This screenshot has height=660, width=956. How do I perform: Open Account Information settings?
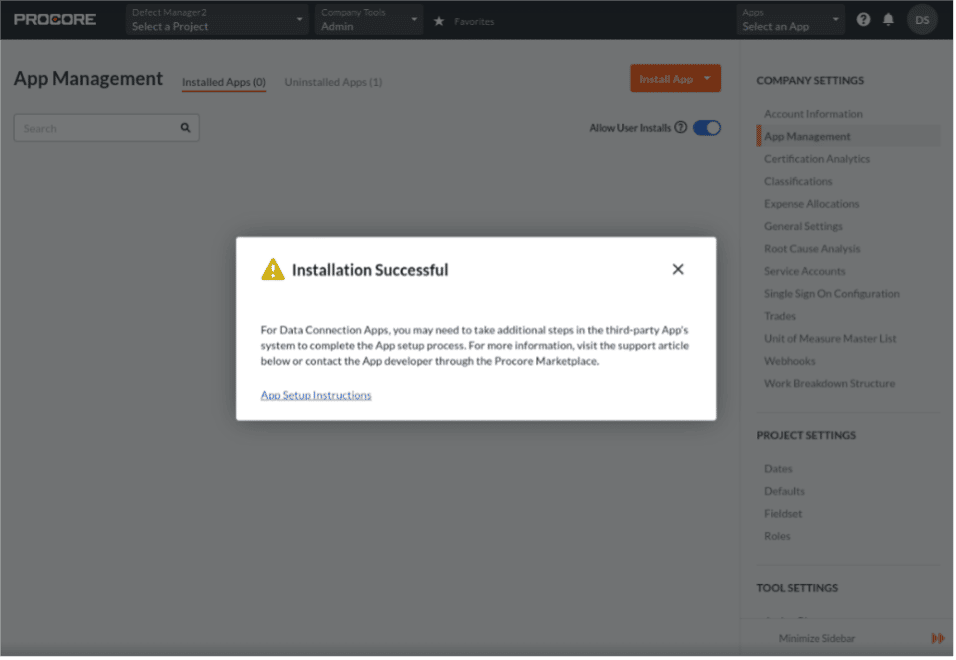coord(814,114)
